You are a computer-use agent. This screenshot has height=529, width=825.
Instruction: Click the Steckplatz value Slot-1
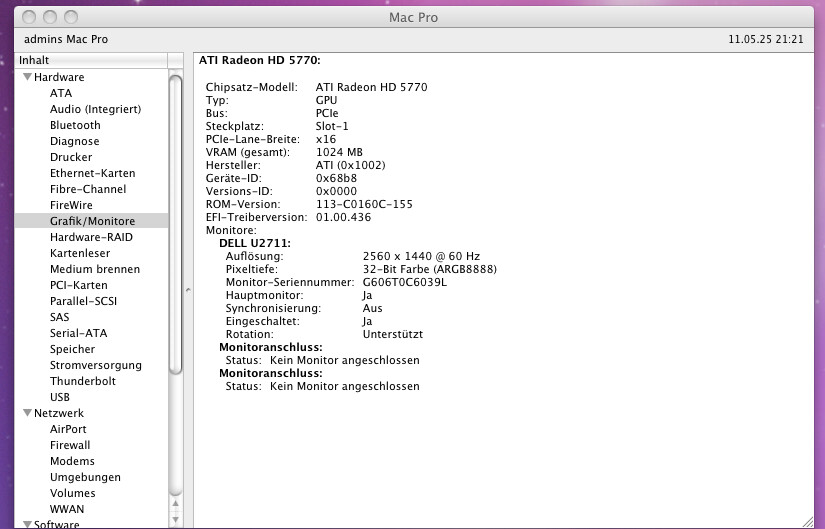(x=332, y=126)
